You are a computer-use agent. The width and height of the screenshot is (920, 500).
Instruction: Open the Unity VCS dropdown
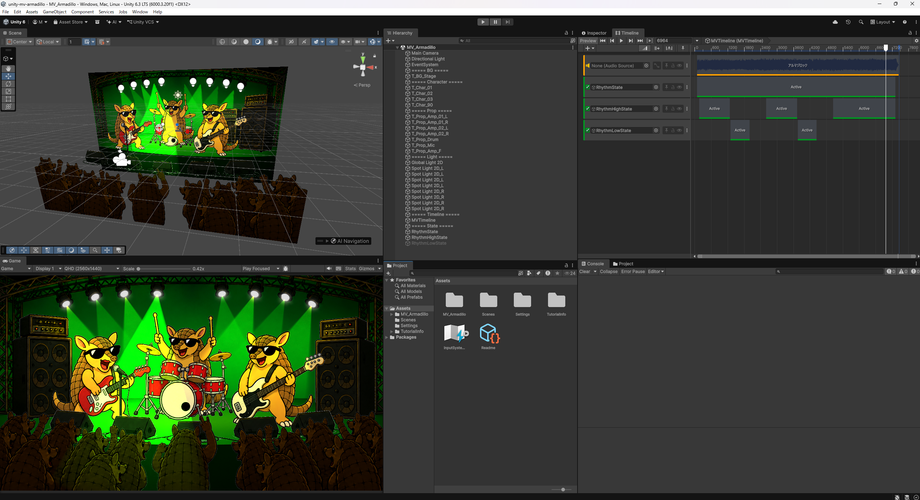click(143, 22)
